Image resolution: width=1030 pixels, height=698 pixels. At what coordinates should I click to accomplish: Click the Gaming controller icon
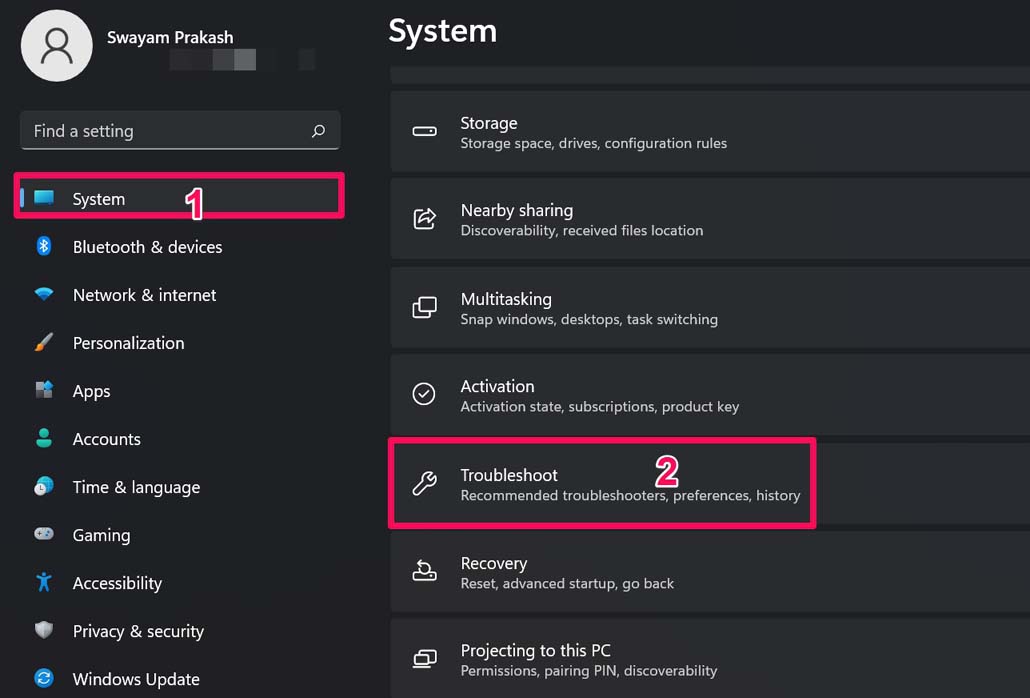44,535
